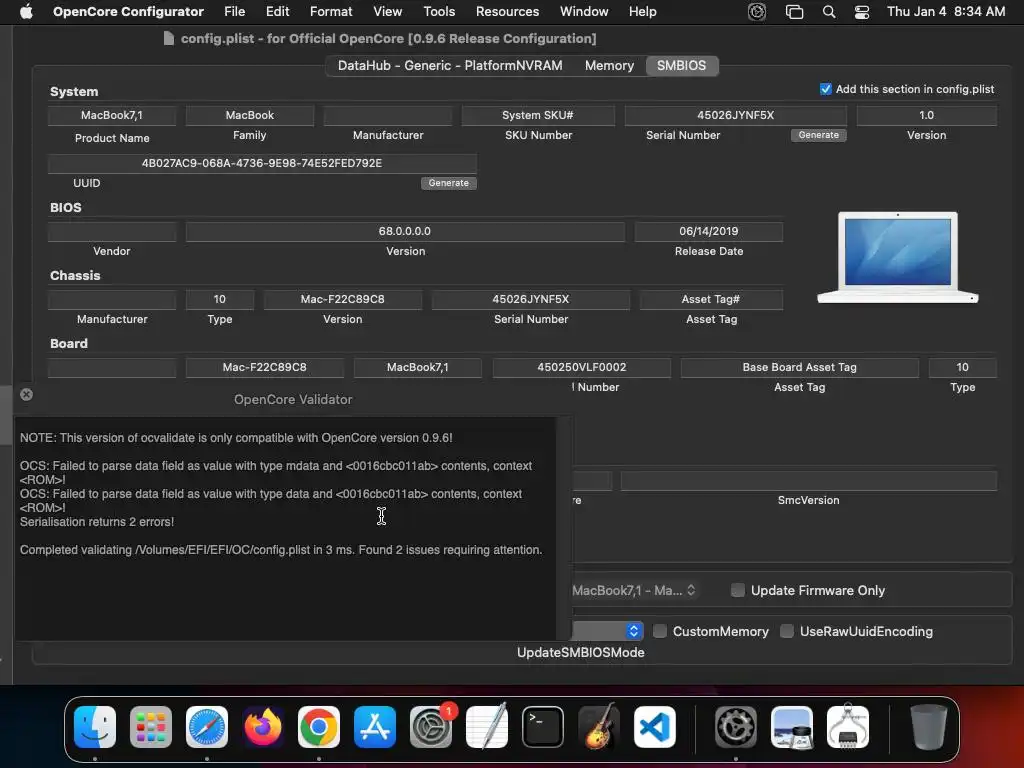Open the Trash in the Dock
Screen dimensions: 1024x768
pos(929,727)
